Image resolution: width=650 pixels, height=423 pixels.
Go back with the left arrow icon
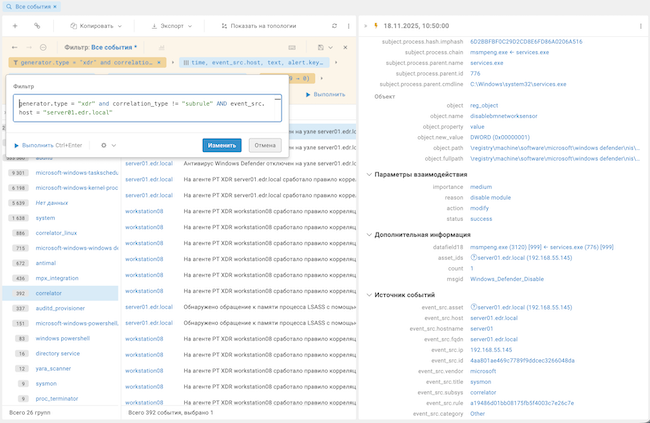[15, 47]
